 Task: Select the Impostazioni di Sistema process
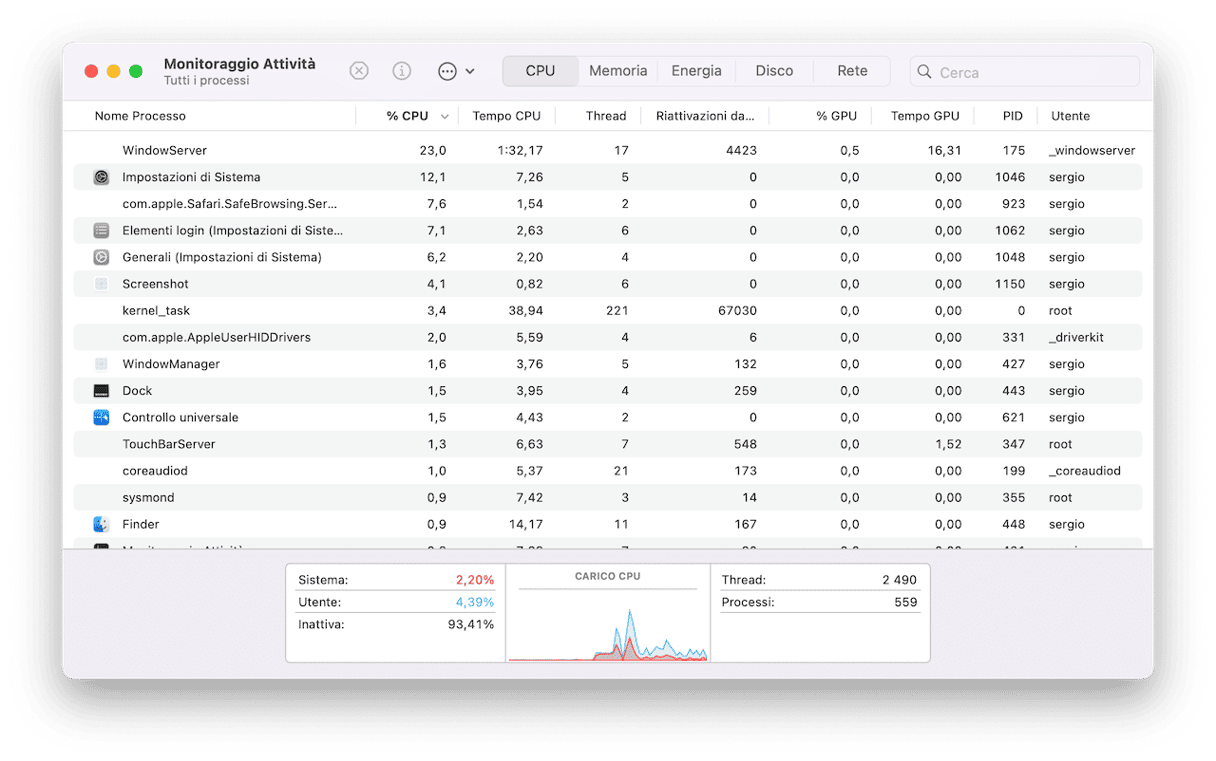click(608, 177)
